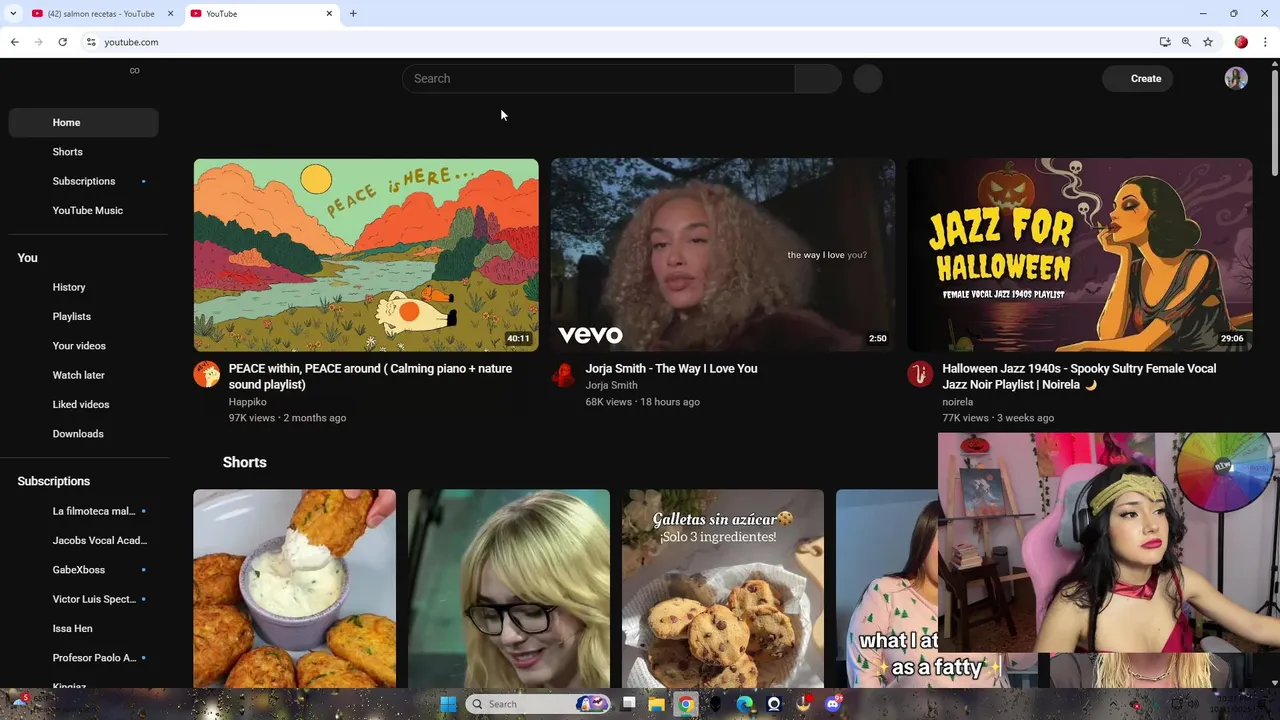The width and height of the screenshot is (1280, 720).
Task: Click YouTube search submit button
Action: [x=818, y=78]
